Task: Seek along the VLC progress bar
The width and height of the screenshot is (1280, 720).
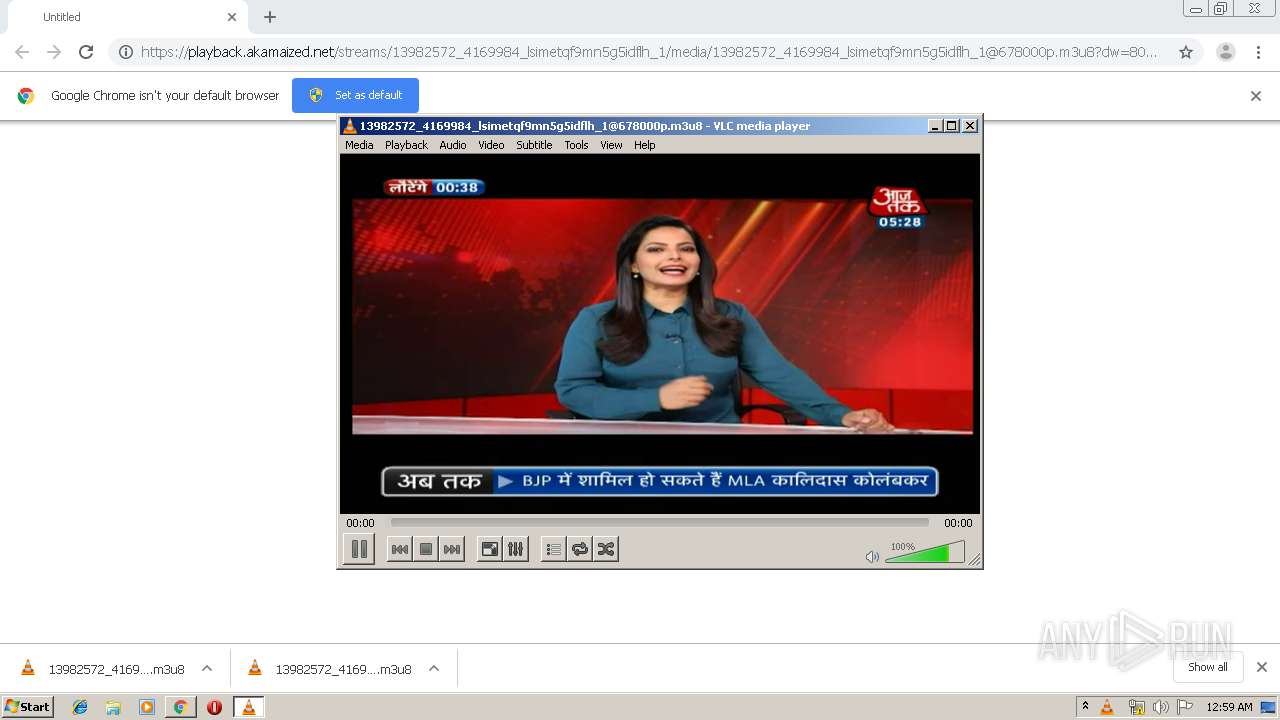Action: click(659, 522)
